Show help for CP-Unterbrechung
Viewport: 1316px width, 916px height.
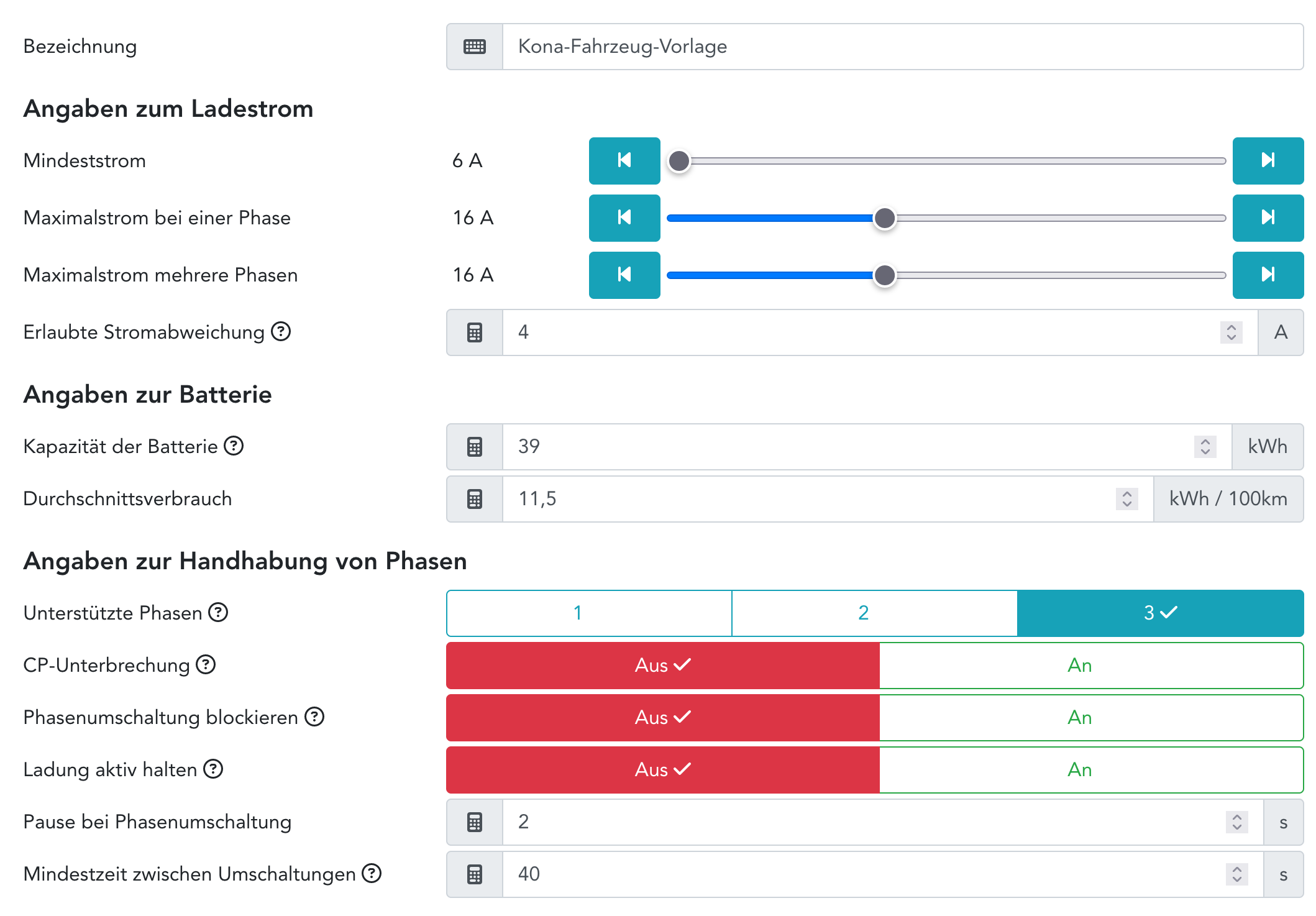pyautogui.click(x=206, y=664)
